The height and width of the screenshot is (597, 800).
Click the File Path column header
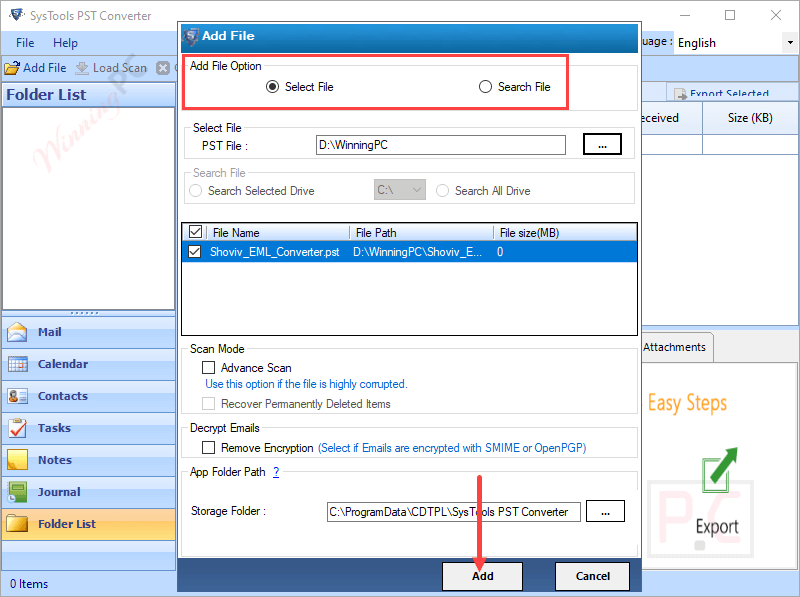point(421,233)
